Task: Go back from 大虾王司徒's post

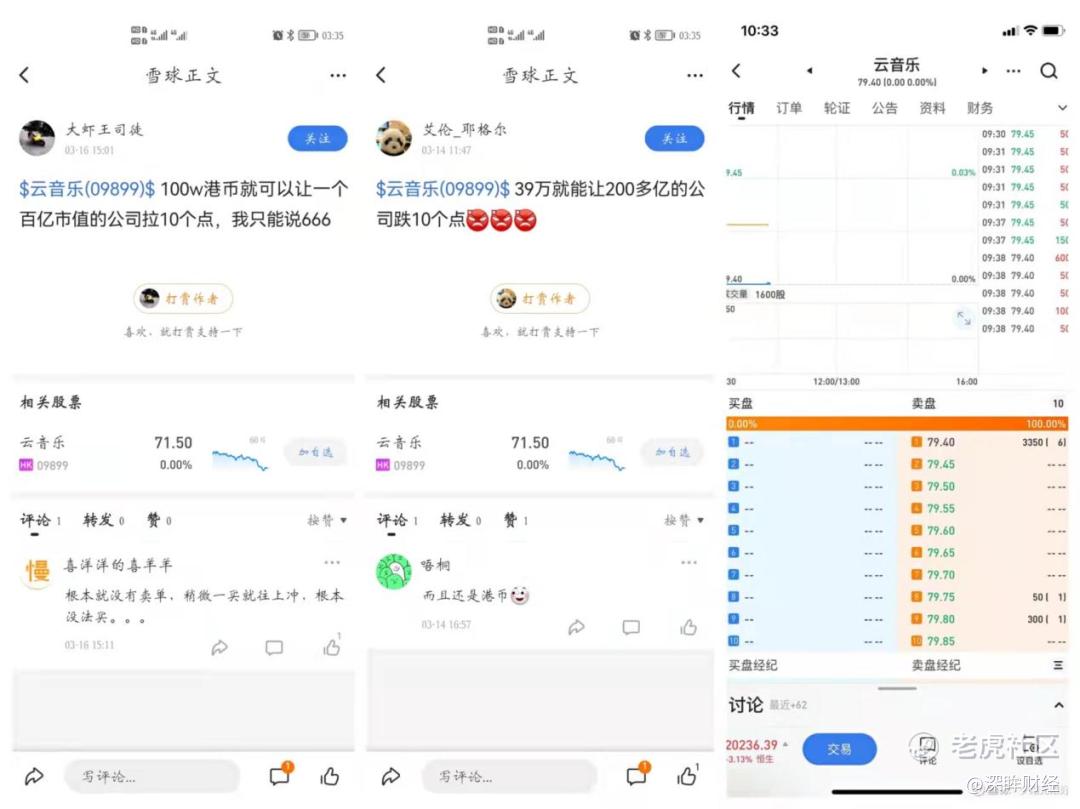Action: pyautogui.click(x=25, y=75)
